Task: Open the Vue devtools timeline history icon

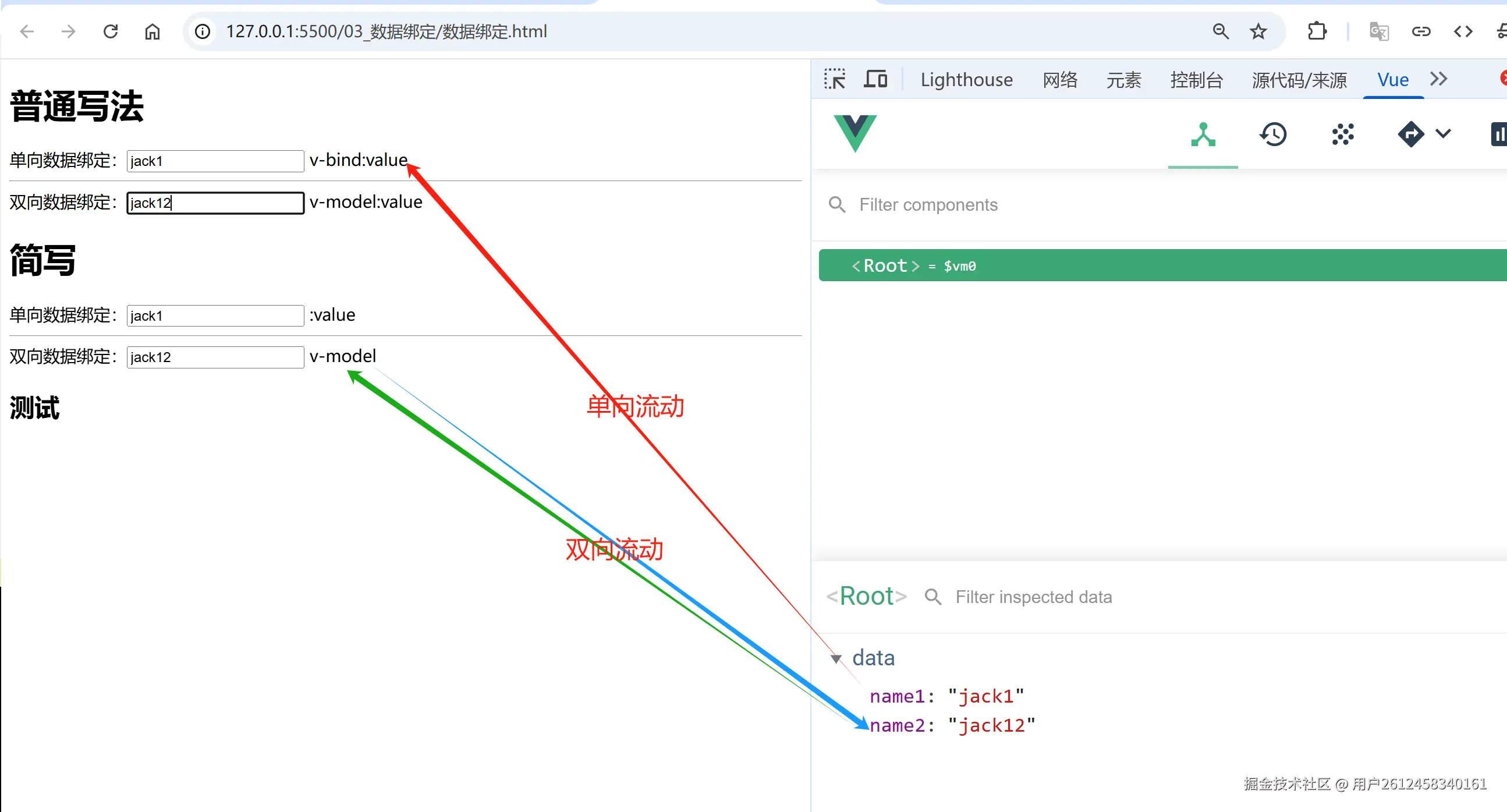Action: tap(1273, 134)
